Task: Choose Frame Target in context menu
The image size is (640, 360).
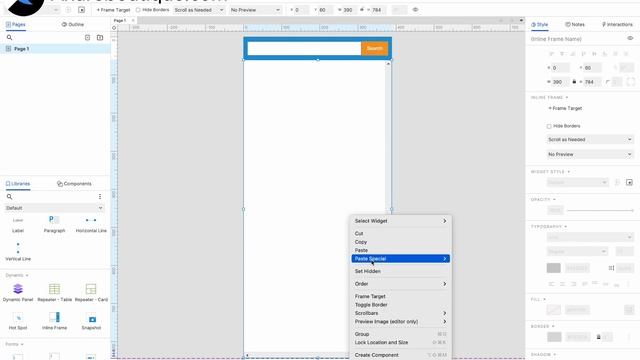Action: [x=400, y=296]
